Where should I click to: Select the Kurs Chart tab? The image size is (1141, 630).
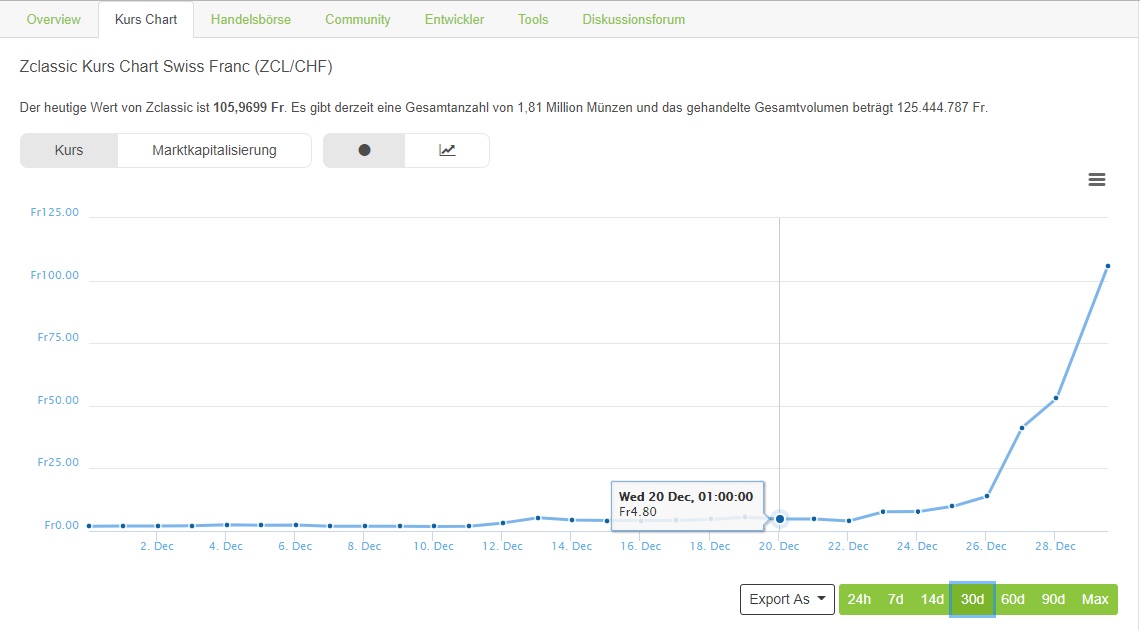pos(146,20)
